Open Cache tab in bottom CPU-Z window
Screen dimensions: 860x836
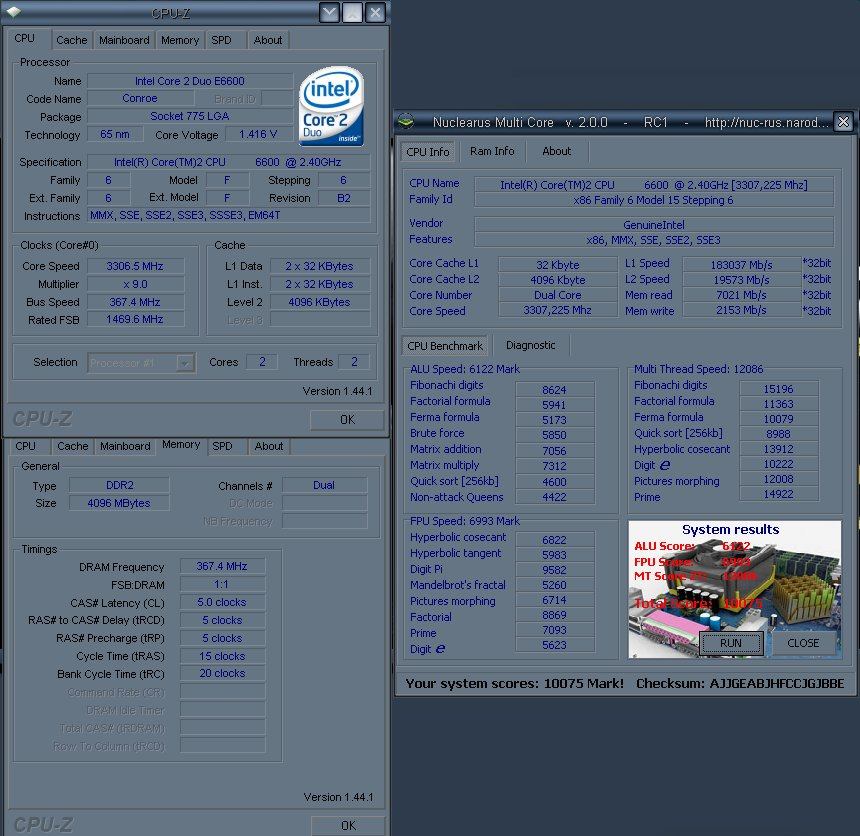coord(73,446)
